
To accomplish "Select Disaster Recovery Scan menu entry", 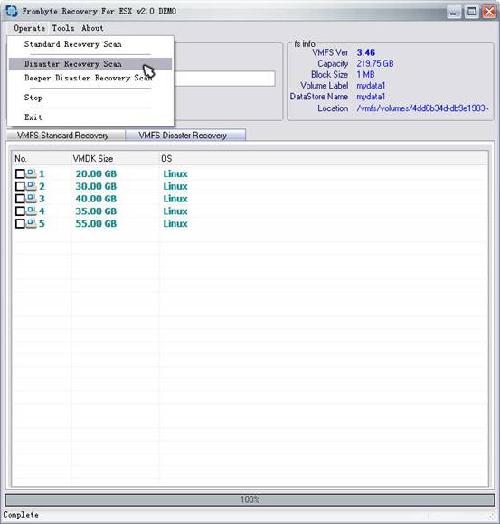I will pyautogui.click(x=90, y=64).
